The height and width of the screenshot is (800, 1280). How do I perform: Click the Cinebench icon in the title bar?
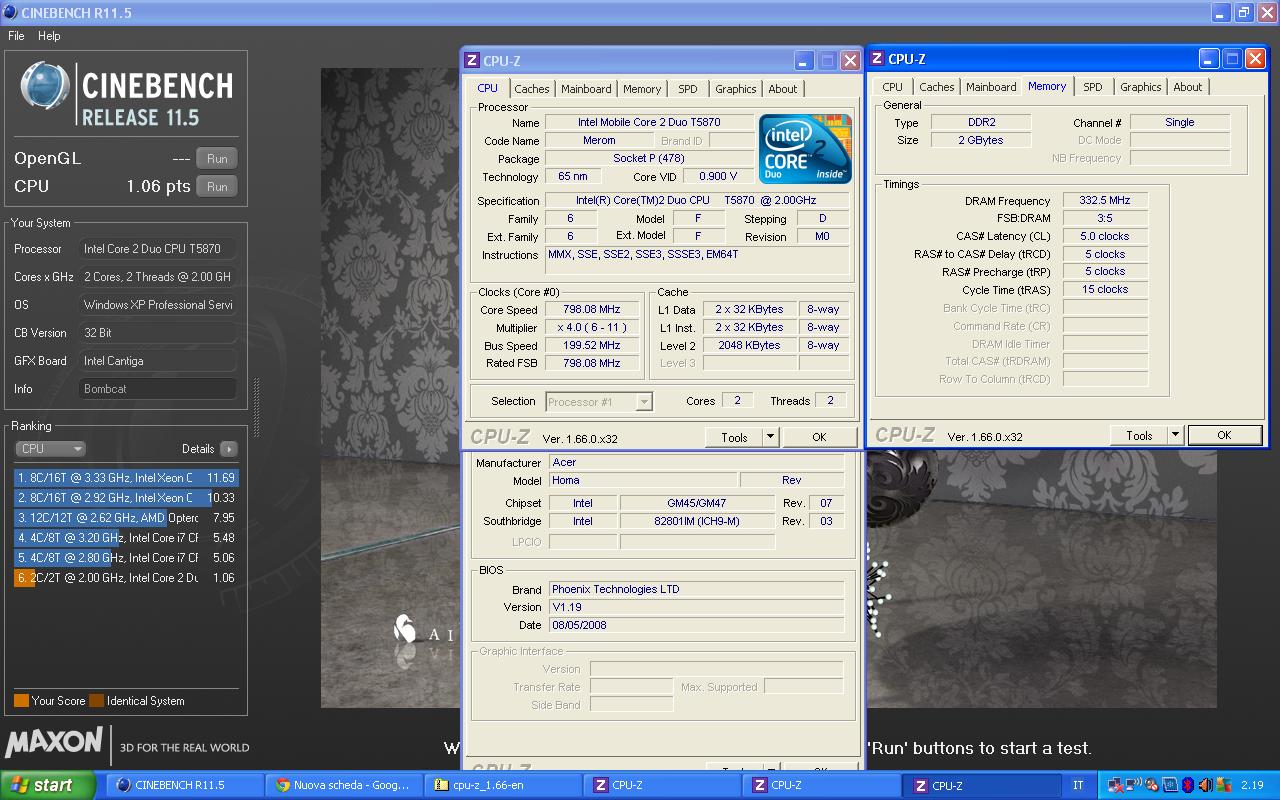pyautogui.click(x=10, y=13)
